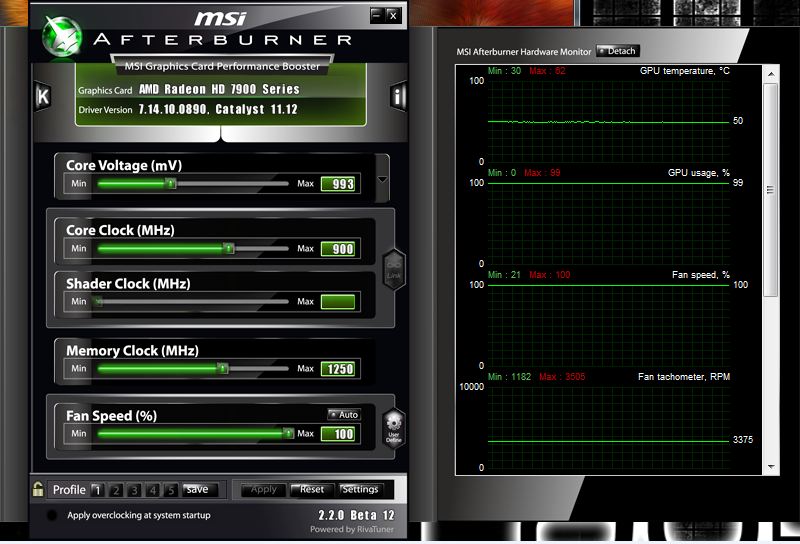
Task: Select Profile slot 1
Action: coord(97,490)
